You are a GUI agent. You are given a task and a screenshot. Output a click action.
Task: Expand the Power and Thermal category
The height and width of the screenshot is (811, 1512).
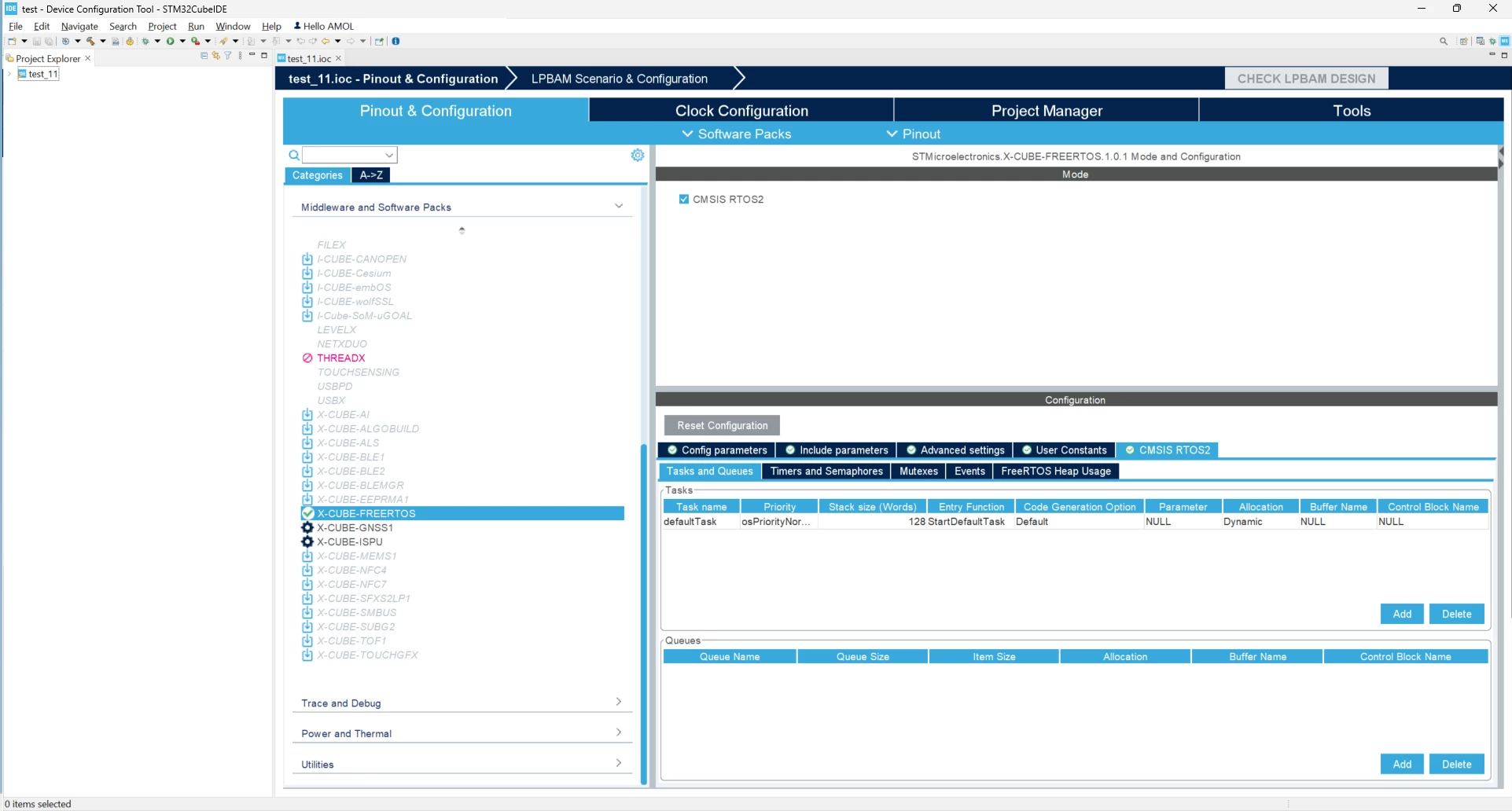[x=619, y=732]
